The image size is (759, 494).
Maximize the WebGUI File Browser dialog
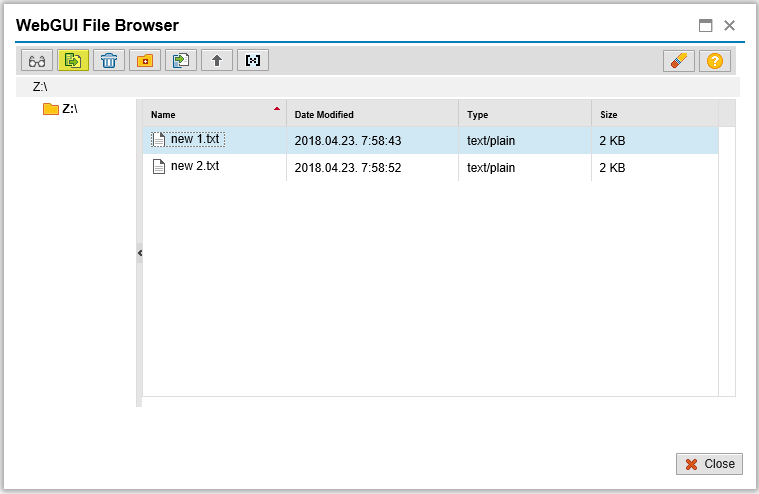(705, 26)
